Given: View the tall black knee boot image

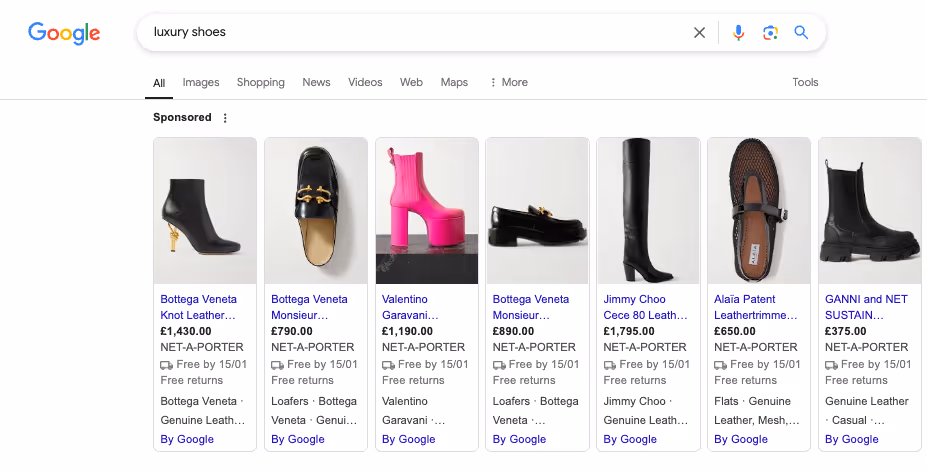Looking at the screenshot, I should click(648, 211).
